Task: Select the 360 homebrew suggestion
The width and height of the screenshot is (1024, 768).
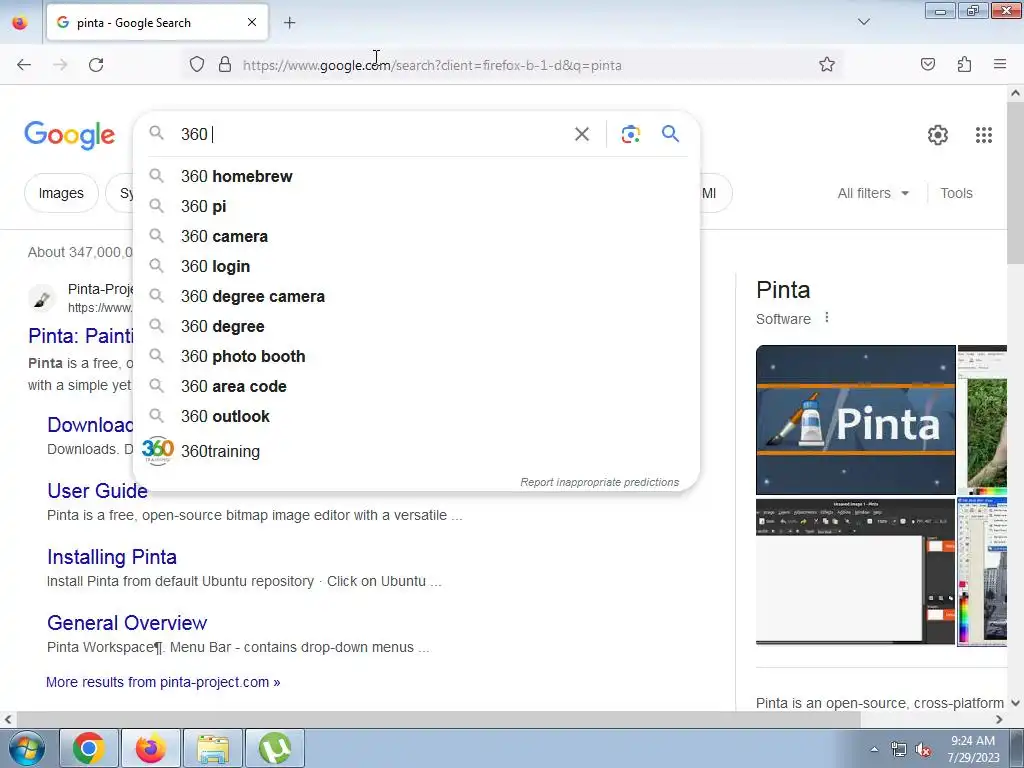Action: [416, 176]
